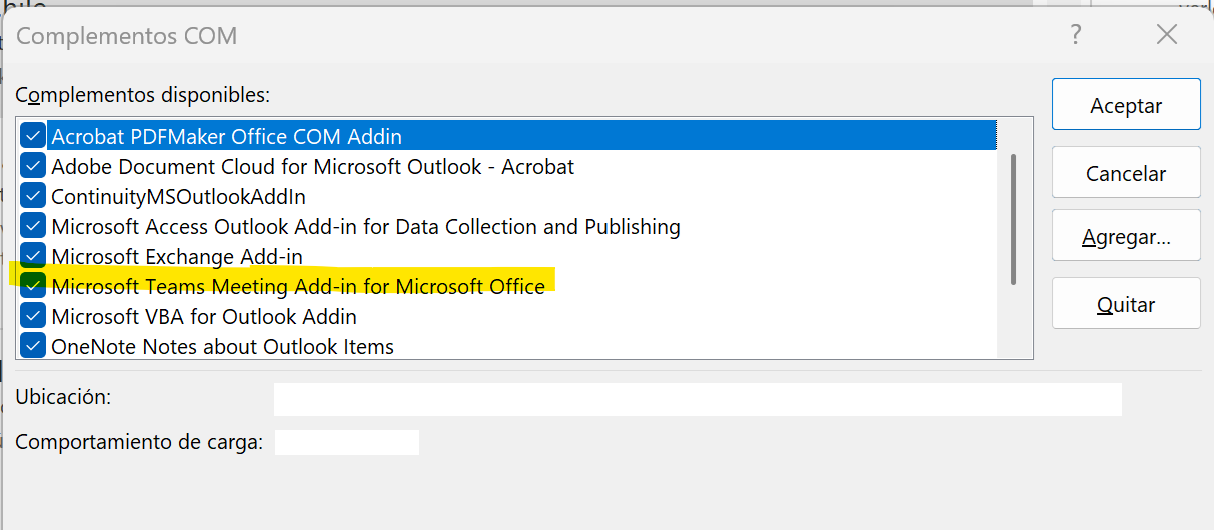
Task: Click the help question mark icon
Action: click(1076, 35)
